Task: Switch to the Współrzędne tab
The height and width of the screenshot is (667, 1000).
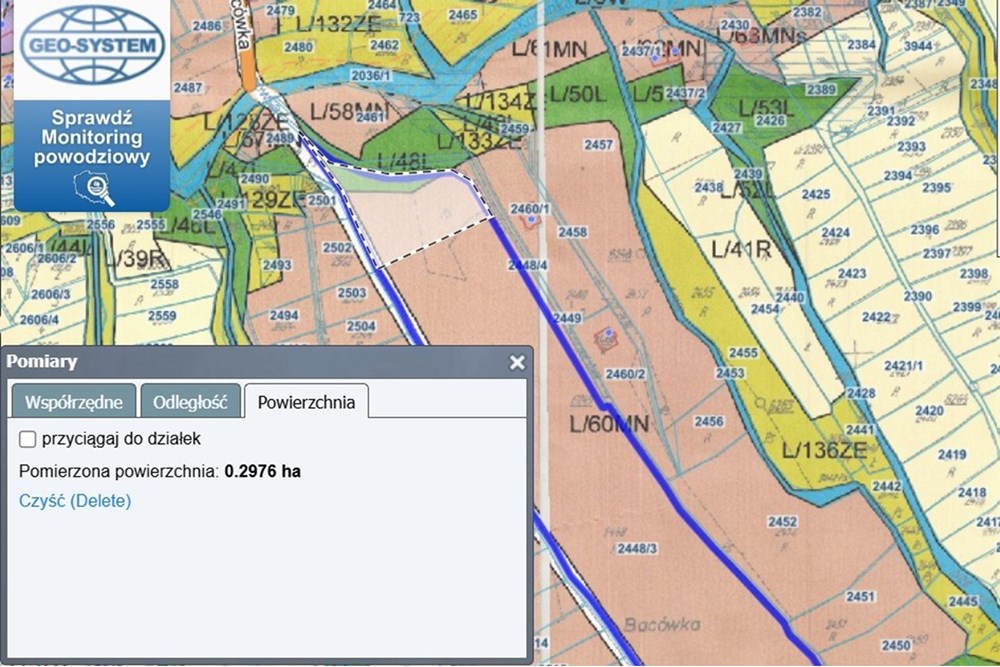Action: (x=73, y=402)
